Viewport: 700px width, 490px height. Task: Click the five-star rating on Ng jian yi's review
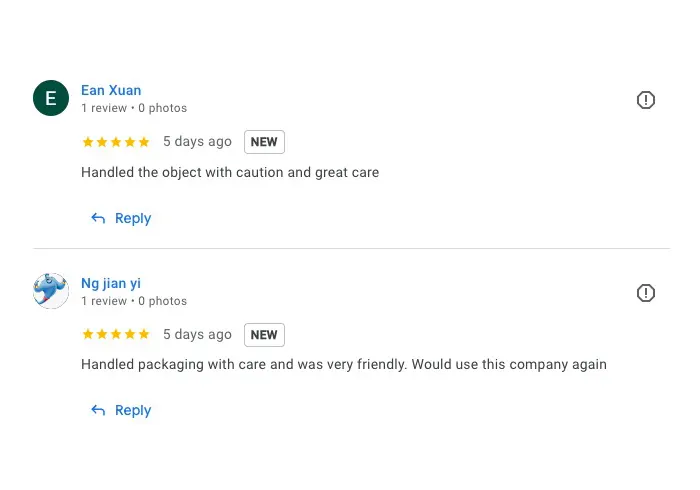click(x=116, y=334)
